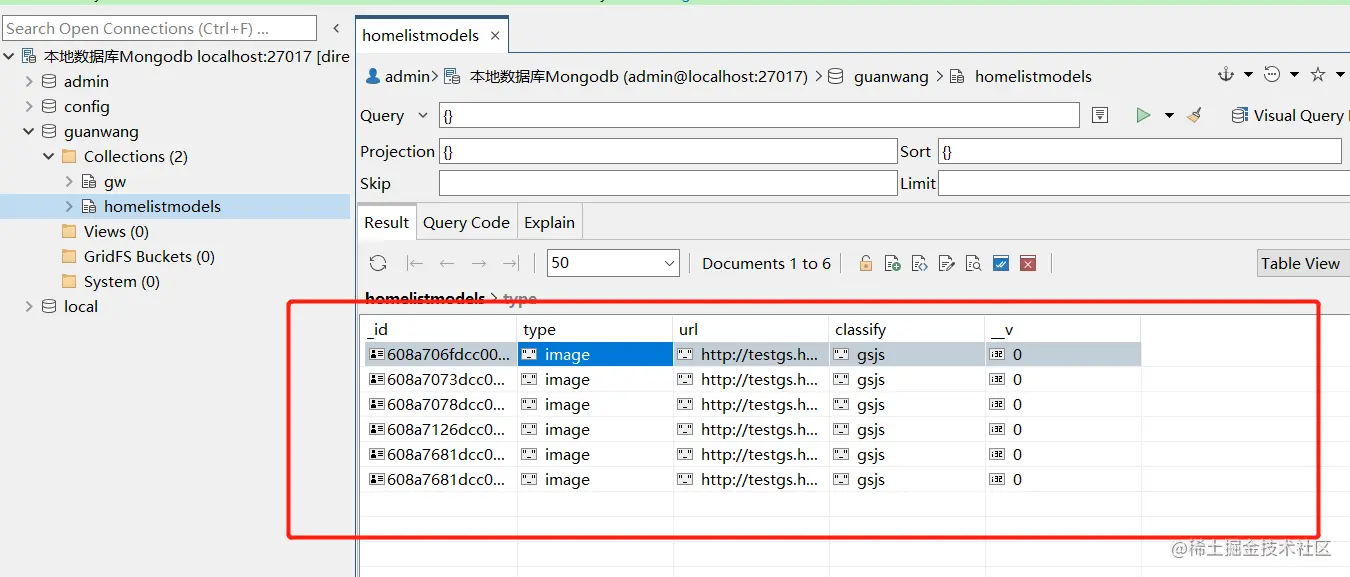Expand the local database node
This screenshot has height=577, width=1350.
pyautogui.click(x=29, y=306)
